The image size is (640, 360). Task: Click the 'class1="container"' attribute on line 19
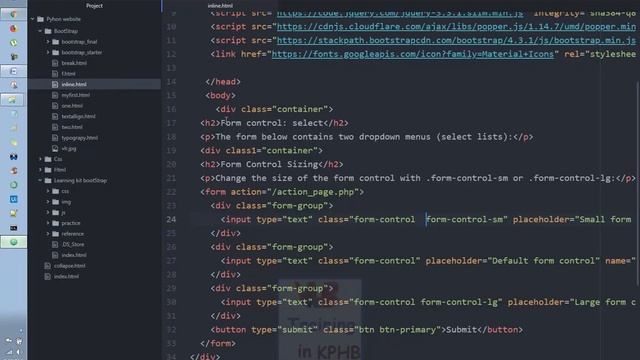271,151
